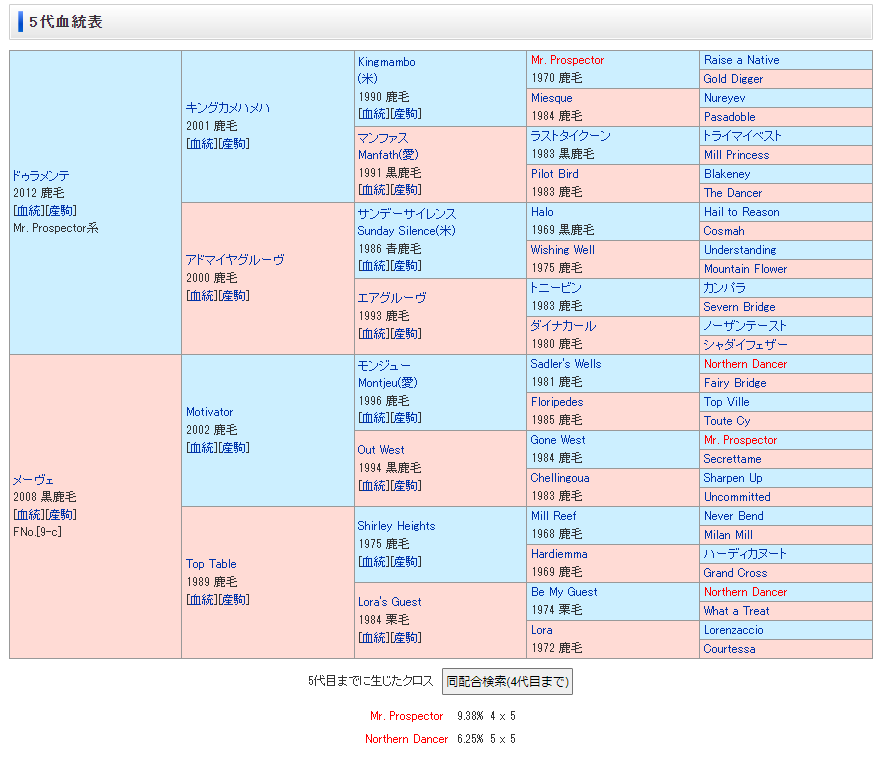Click the Raise a Native link

[x=741, y=60]
